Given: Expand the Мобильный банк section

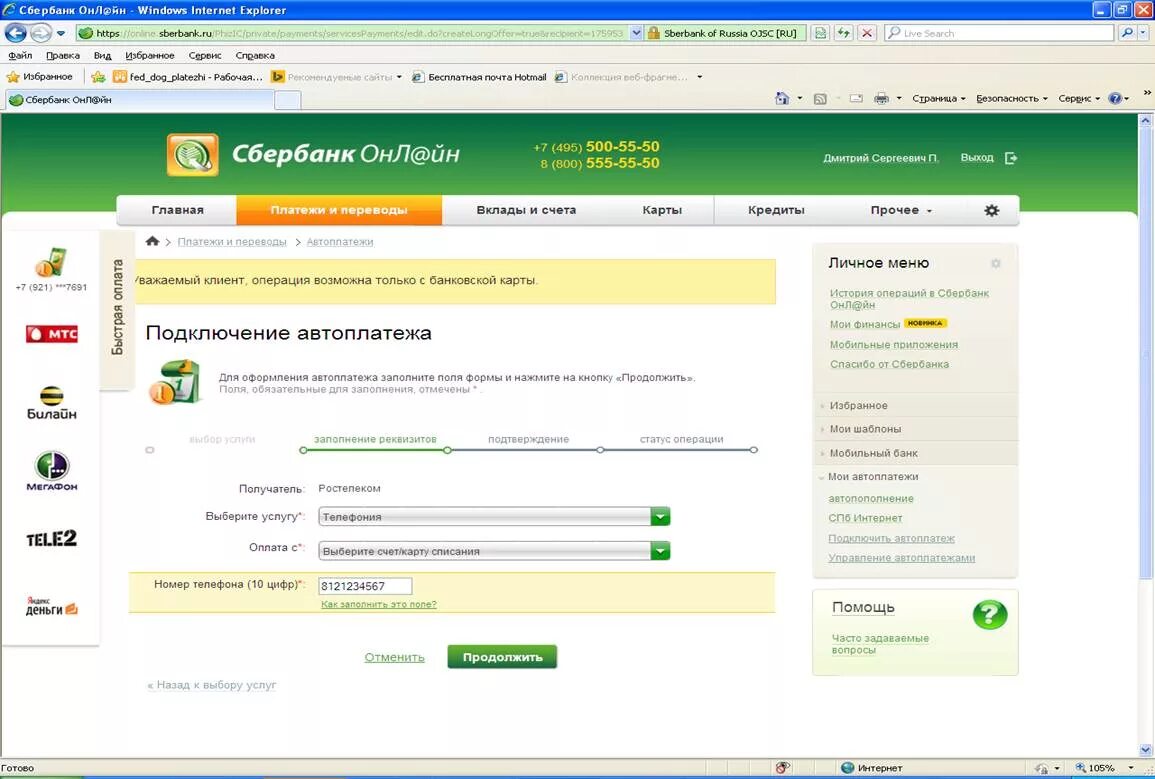Looking at the screenshot, I should (874, 454).
